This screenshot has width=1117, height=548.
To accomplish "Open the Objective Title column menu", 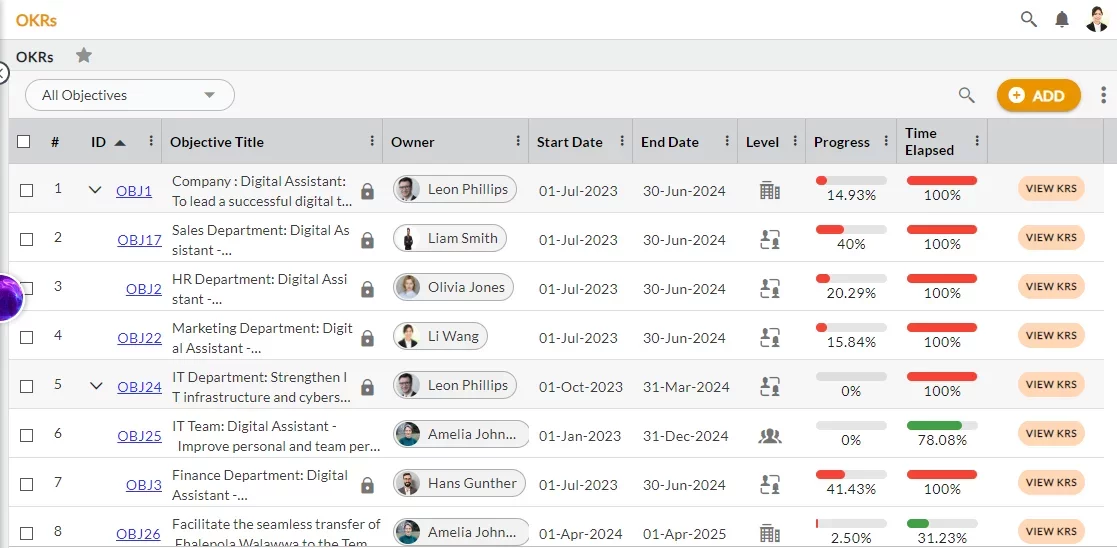I will (372, 141).
